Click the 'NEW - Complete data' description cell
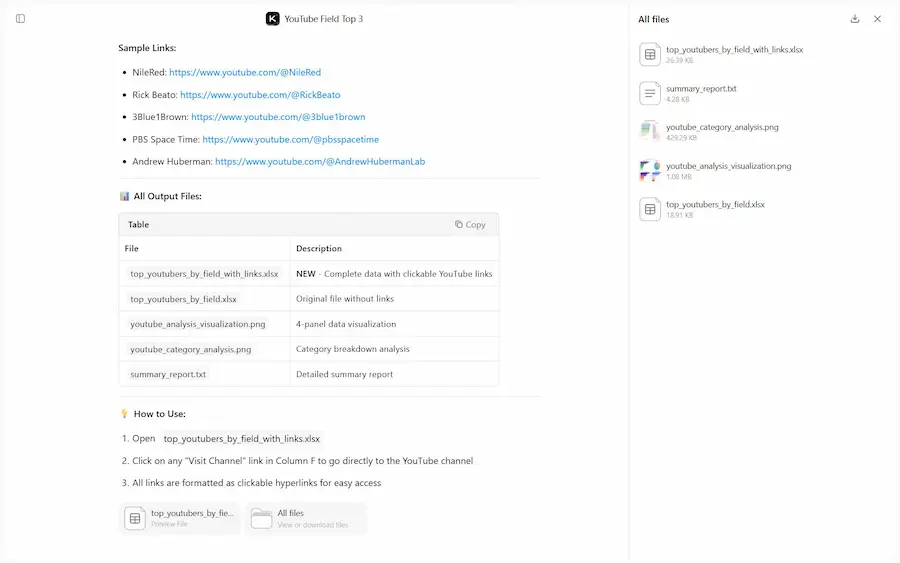 (394, 274)
